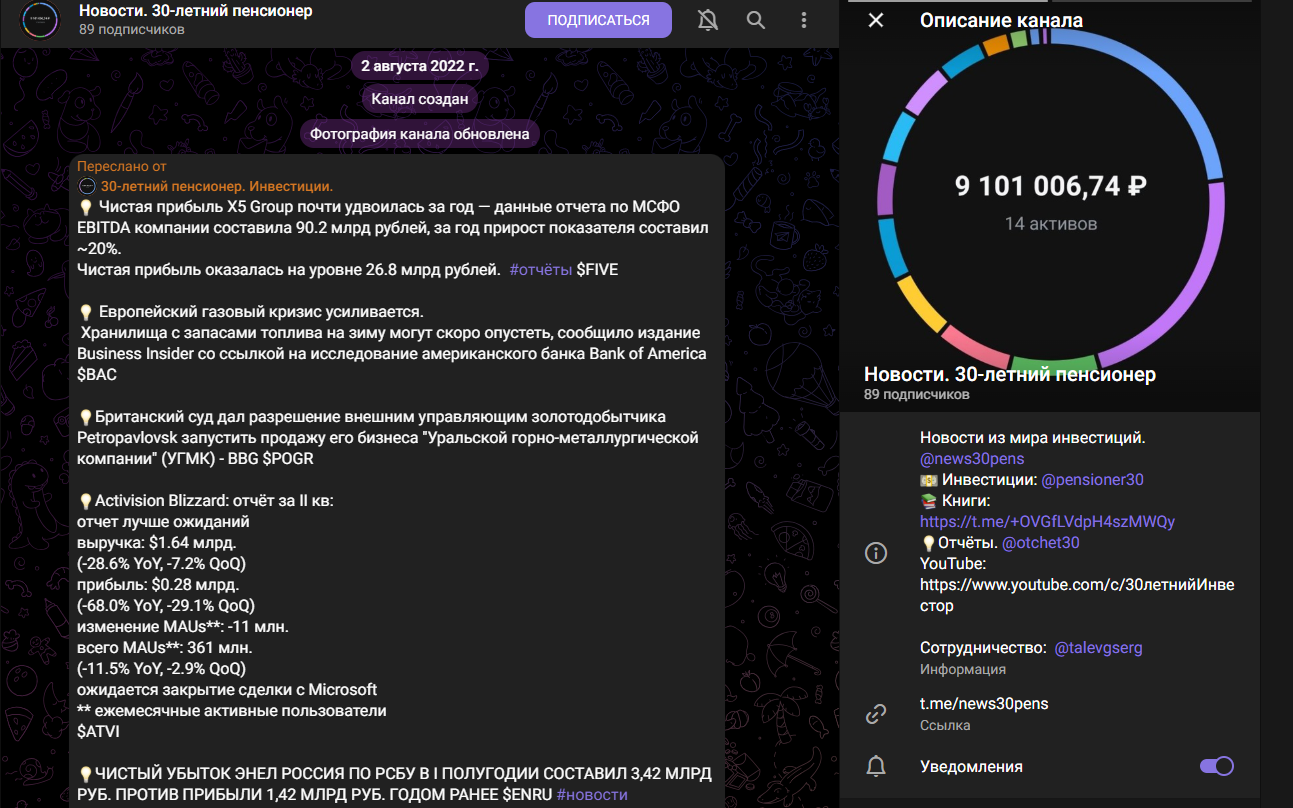Screen dimensions: 1293x808
Task: Click the "Описание канала" panel heading
Action: [x=1001, y=20]
